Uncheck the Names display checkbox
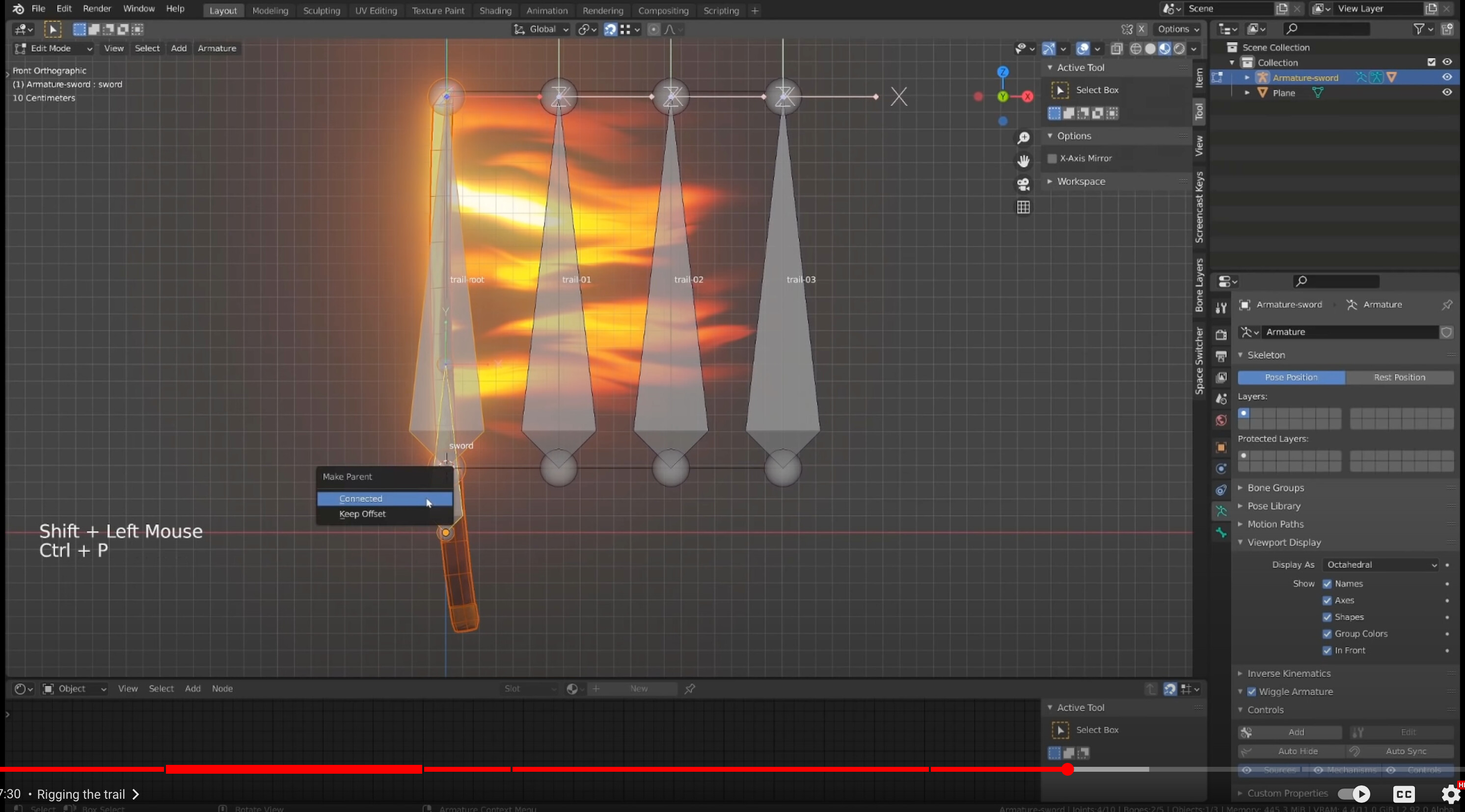This screenshot has width=1465, height=812. (x=1328, y=584)
